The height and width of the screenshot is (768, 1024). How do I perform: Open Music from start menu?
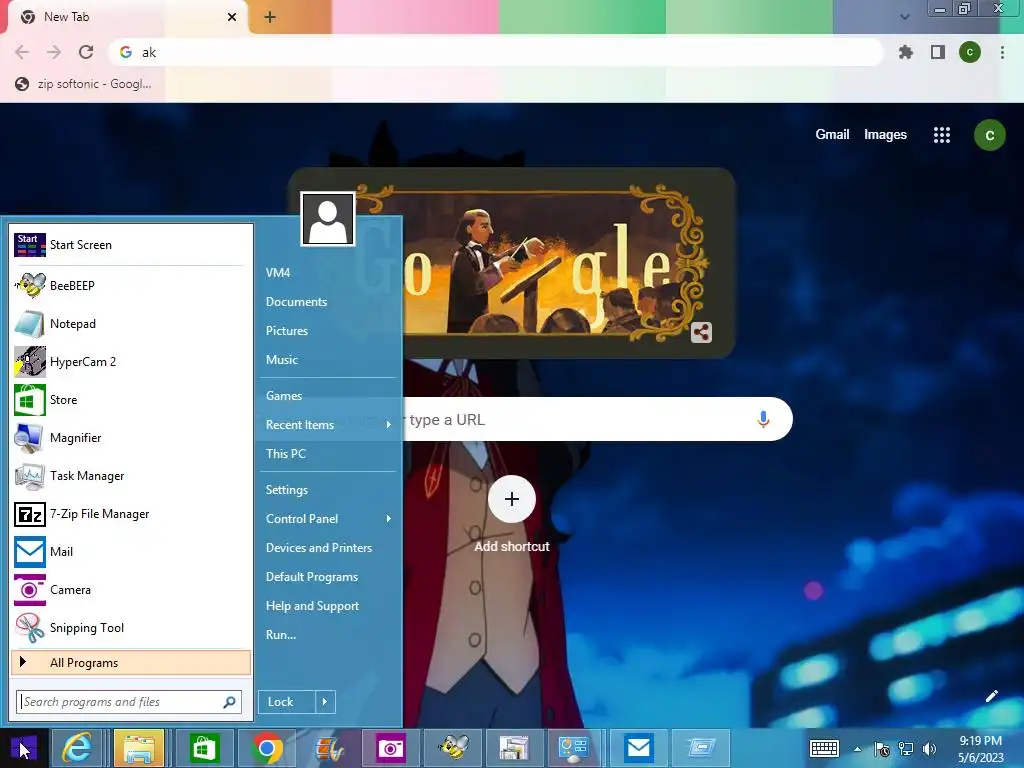[x=281, y=360]
